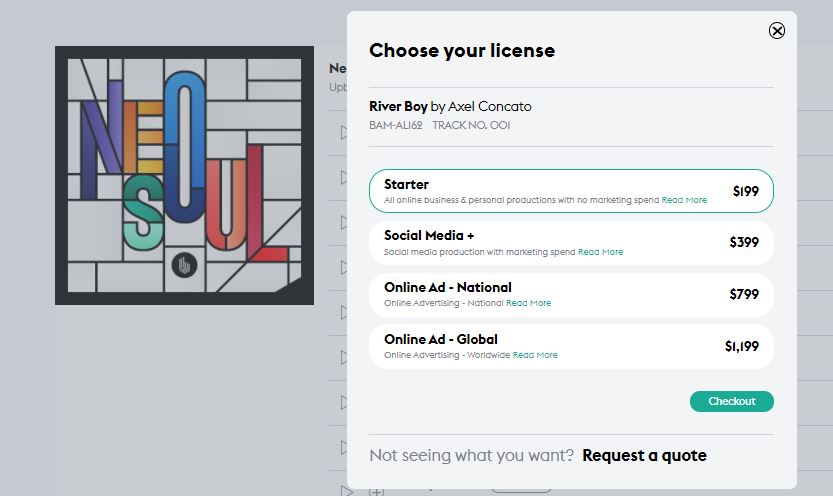833x496 pixels.
Task: Choose the Social Media + license
Action: coord(571,243)
